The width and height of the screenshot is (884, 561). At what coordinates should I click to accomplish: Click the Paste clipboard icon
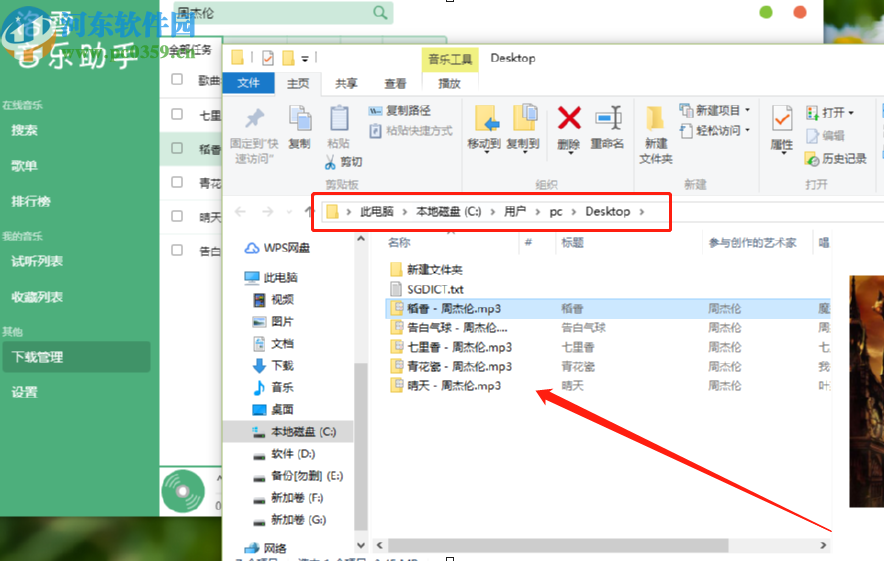339,118
